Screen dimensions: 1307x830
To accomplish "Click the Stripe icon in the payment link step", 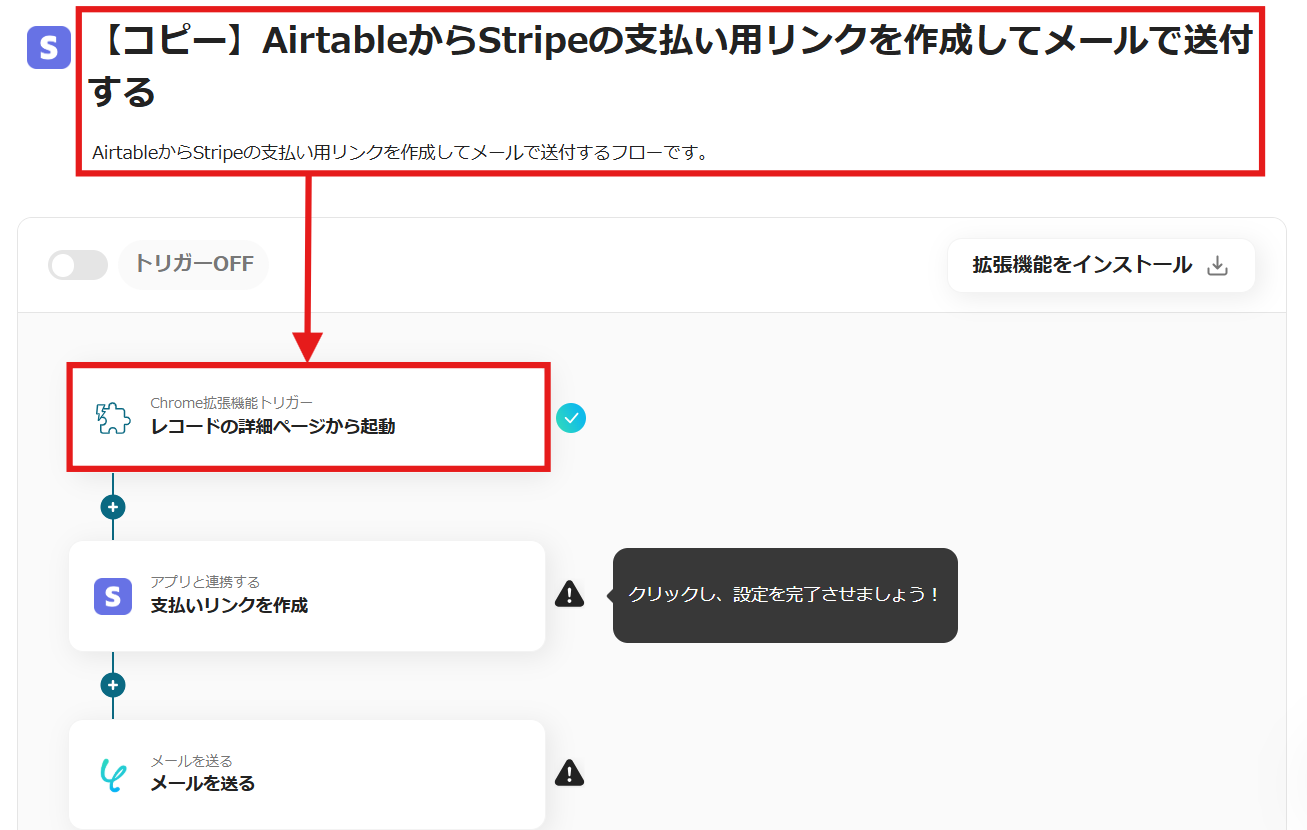I will (113, 596).
